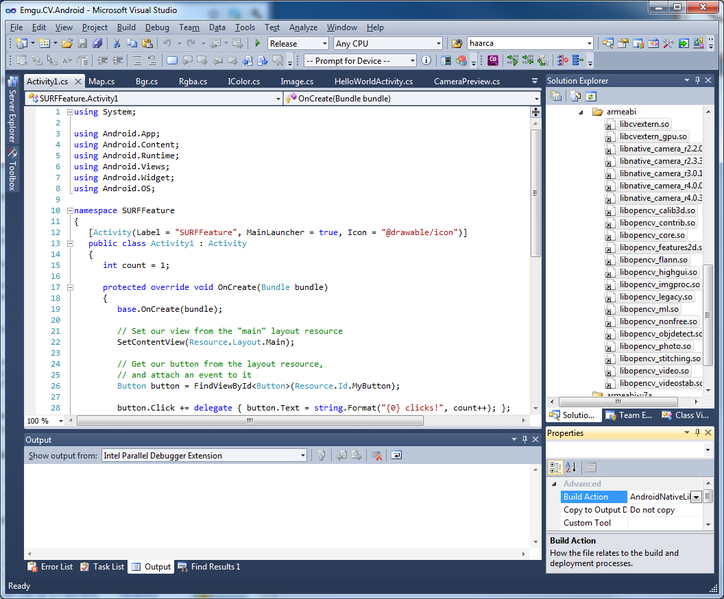The width and height of the screenshot is (724, 599).
Task: Toggle Categorized view in Properties panel
Action: (555, 467)
